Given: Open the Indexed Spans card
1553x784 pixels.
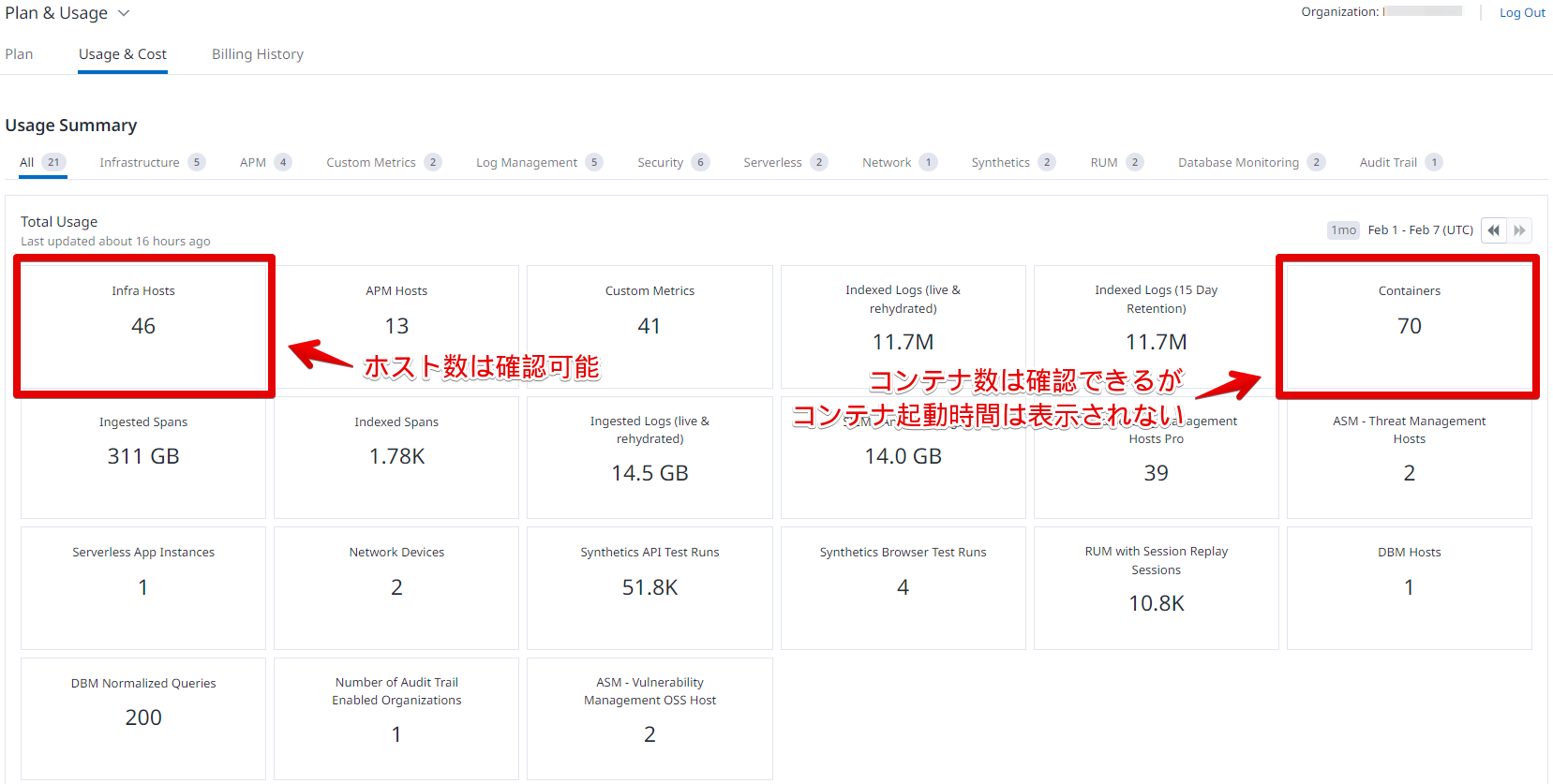Looking at the screenshot, I should pyautogui.click(x=396, y=457).
